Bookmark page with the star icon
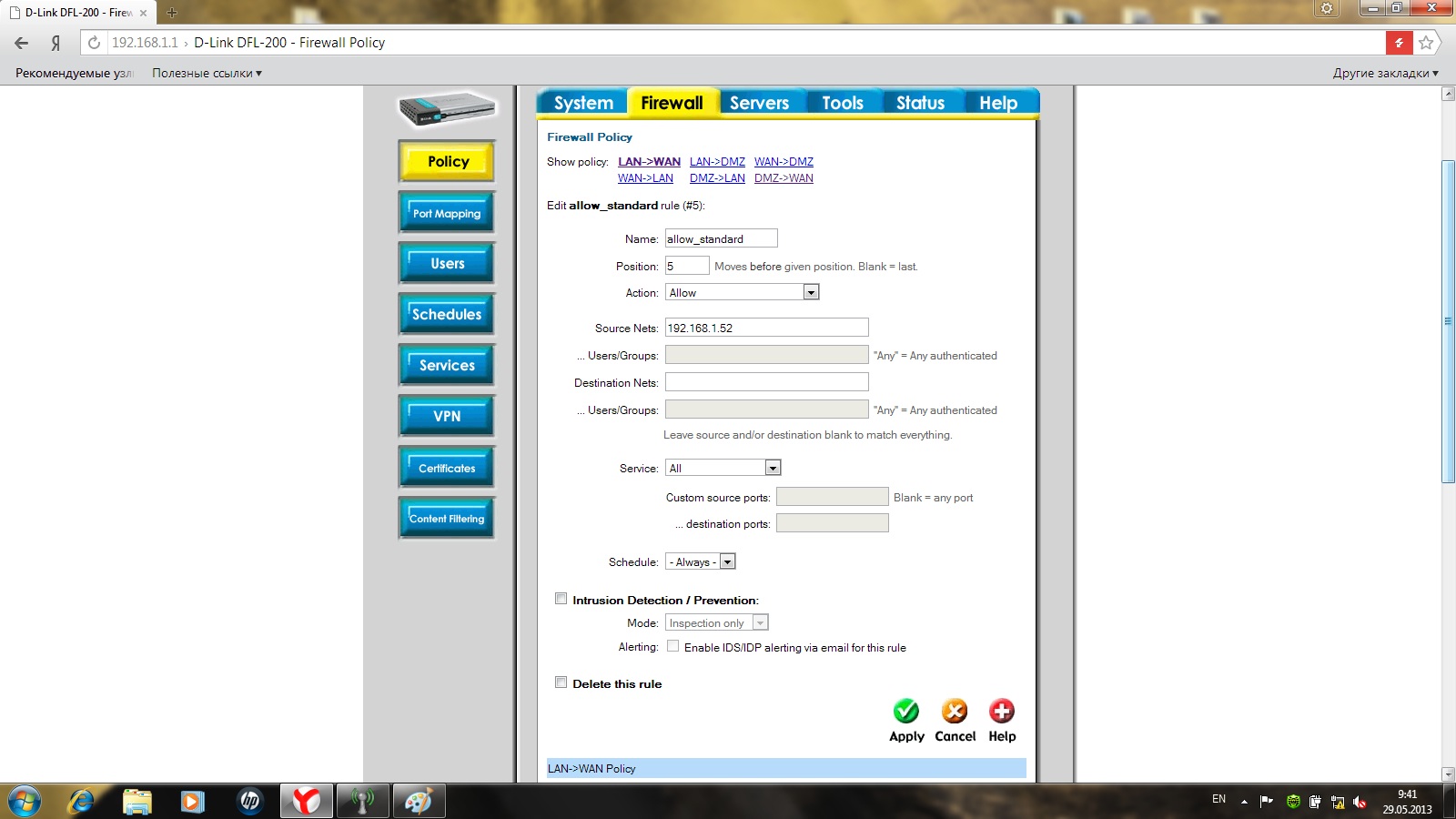The height and width of the screenshot is (819, 1456). coord(1426,43)
